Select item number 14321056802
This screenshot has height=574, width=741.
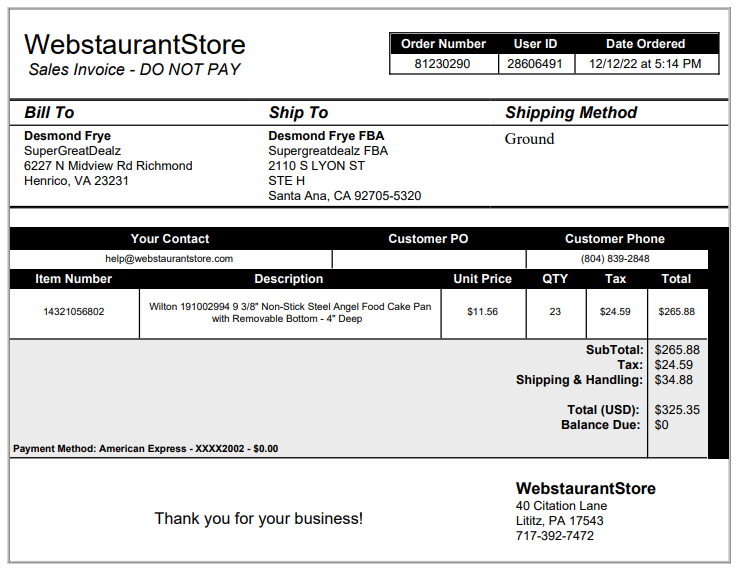point(74,312)
